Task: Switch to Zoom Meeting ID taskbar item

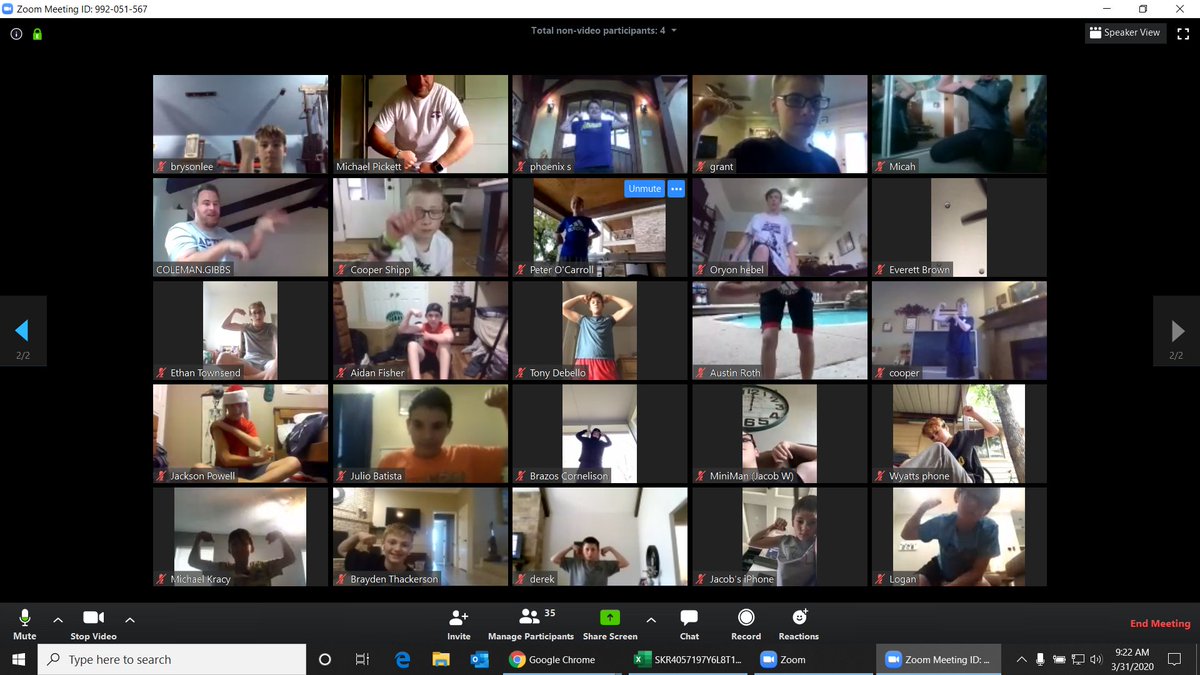Action: (937, 659)
